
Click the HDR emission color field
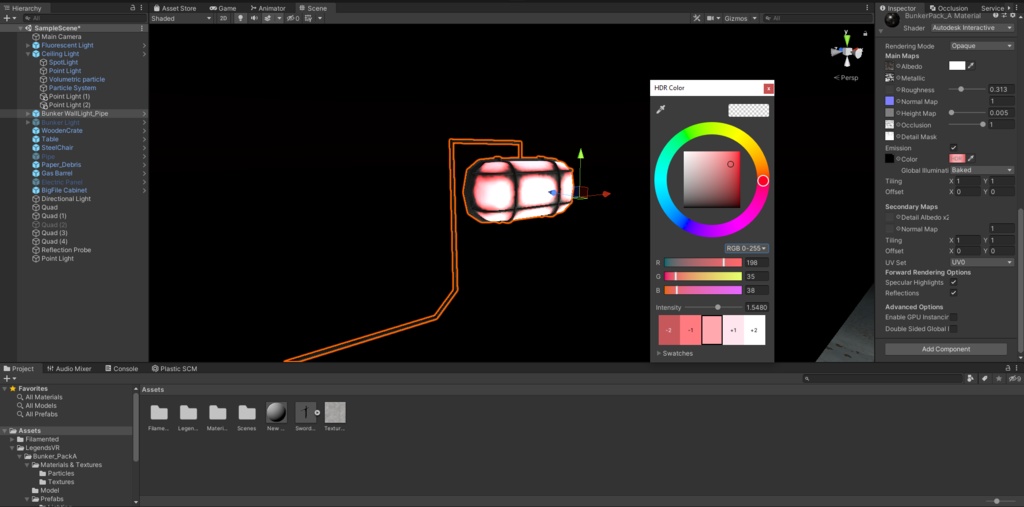[x=957, y=159]
